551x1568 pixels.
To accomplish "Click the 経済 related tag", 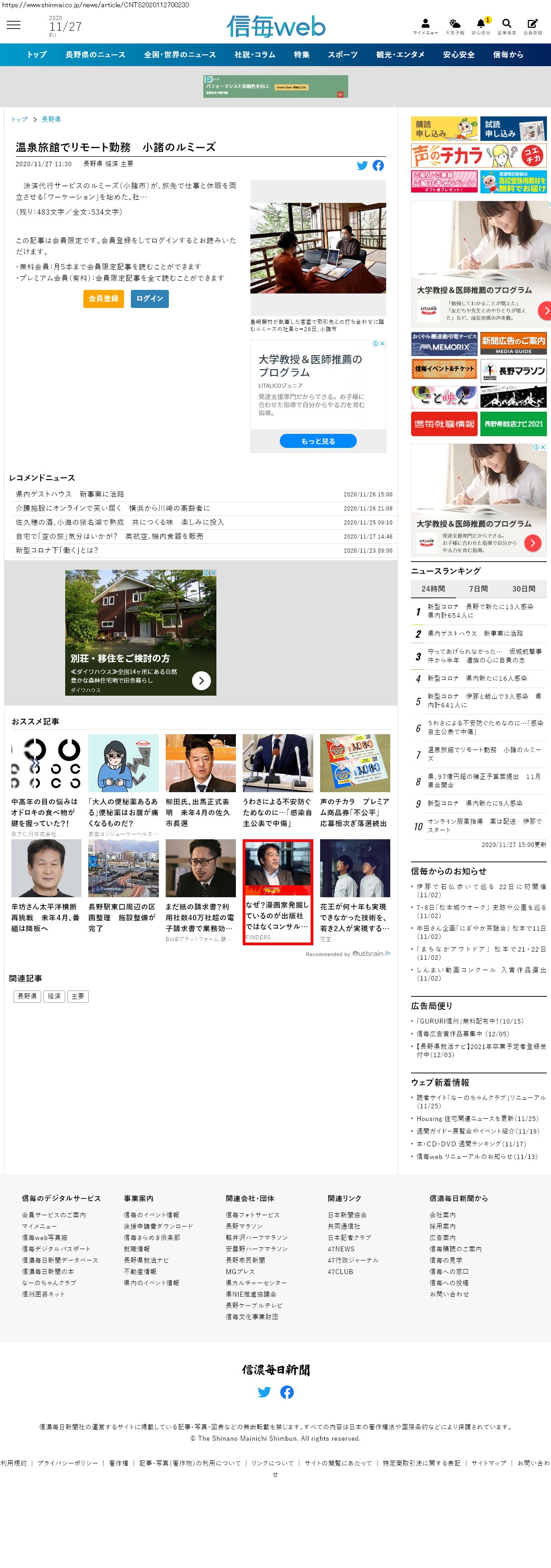I will pyautogui.click(x=54, y=996).
